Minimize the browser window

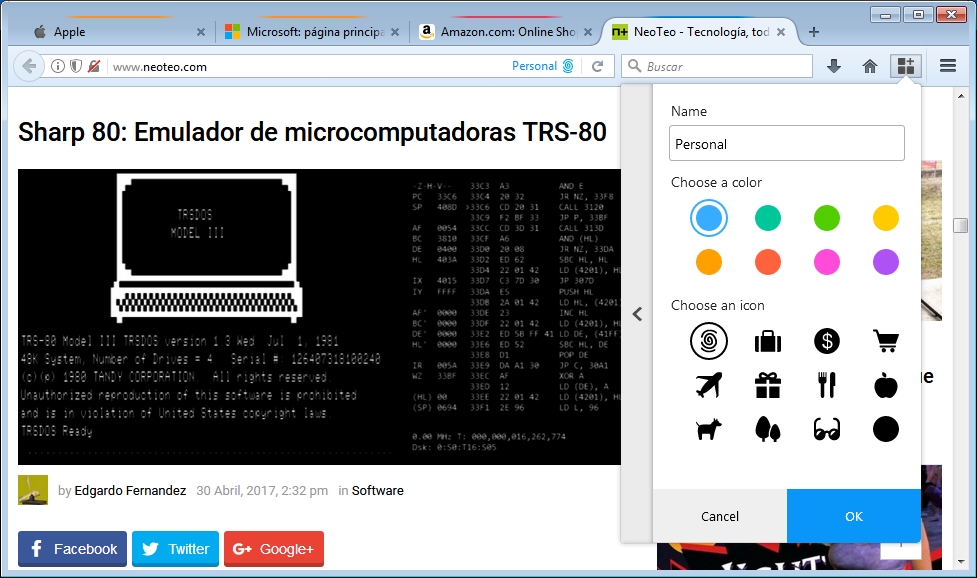pos(885,14)
